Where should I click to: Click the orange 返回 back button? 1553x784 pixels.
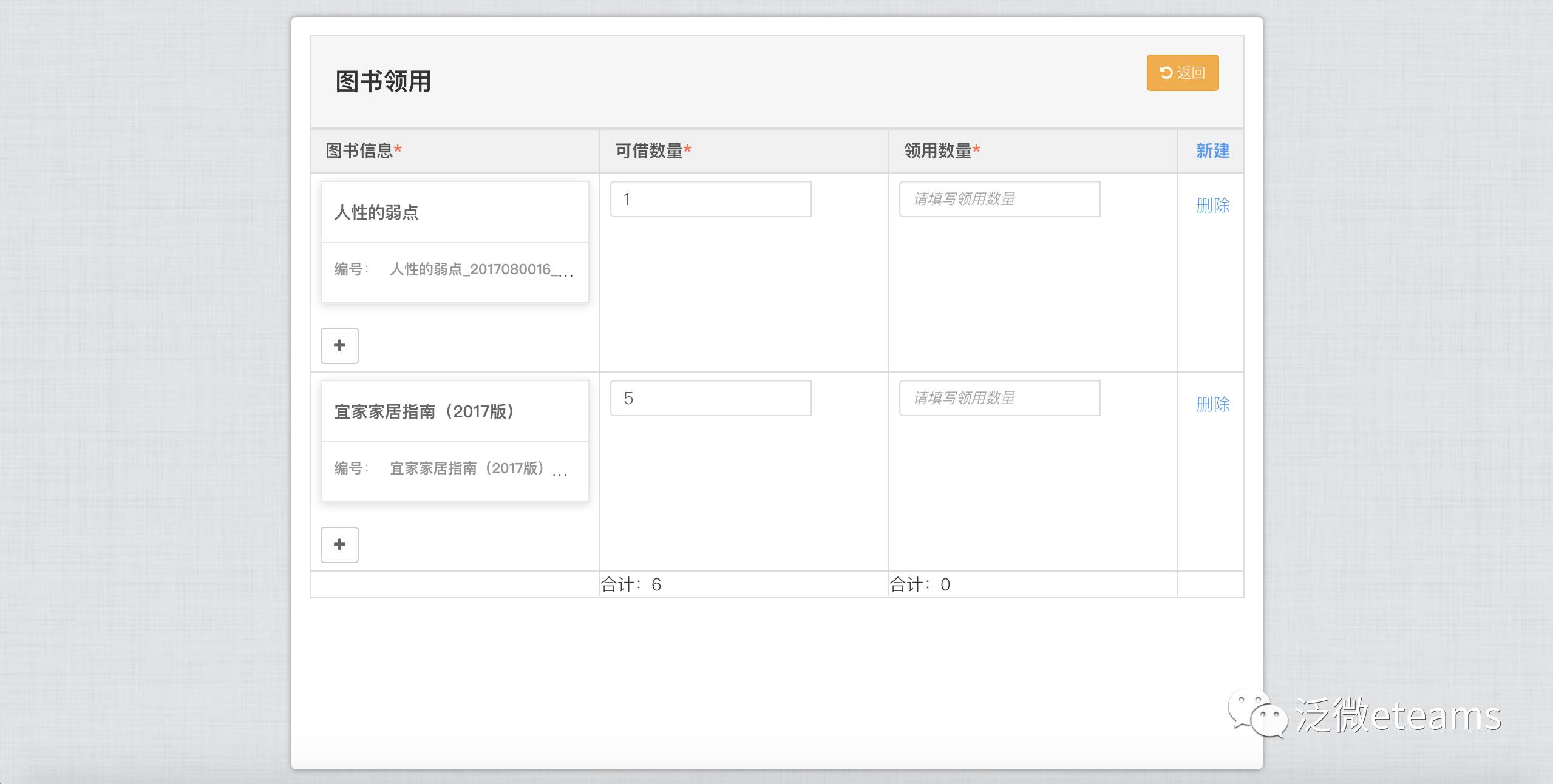tap(1182, 73)
